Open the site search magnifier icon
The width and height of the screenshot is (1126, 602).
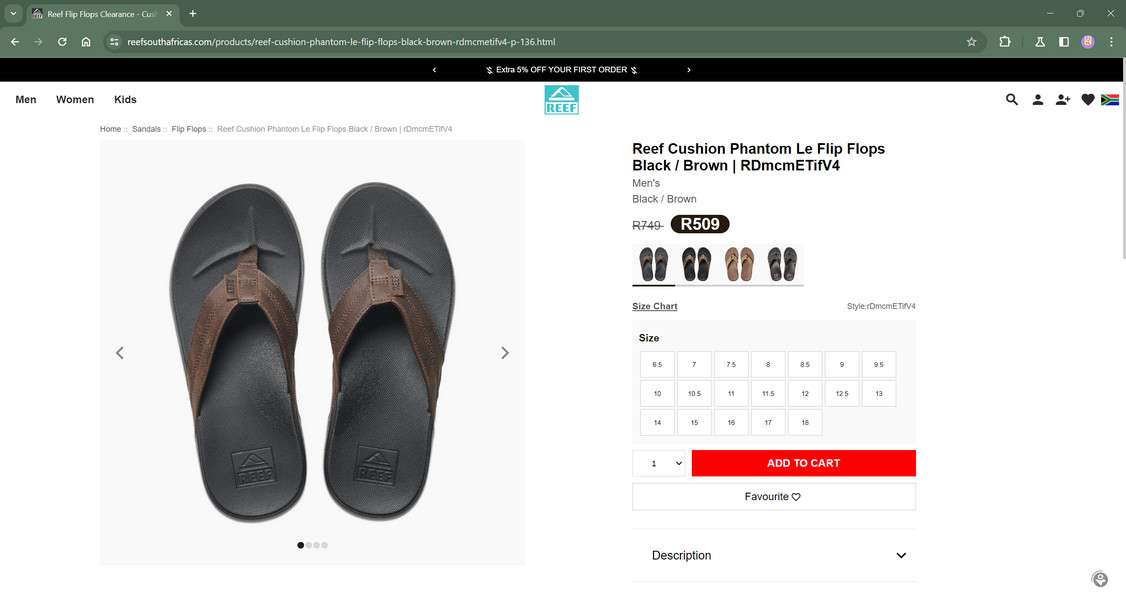click(x=1012, y=100)
